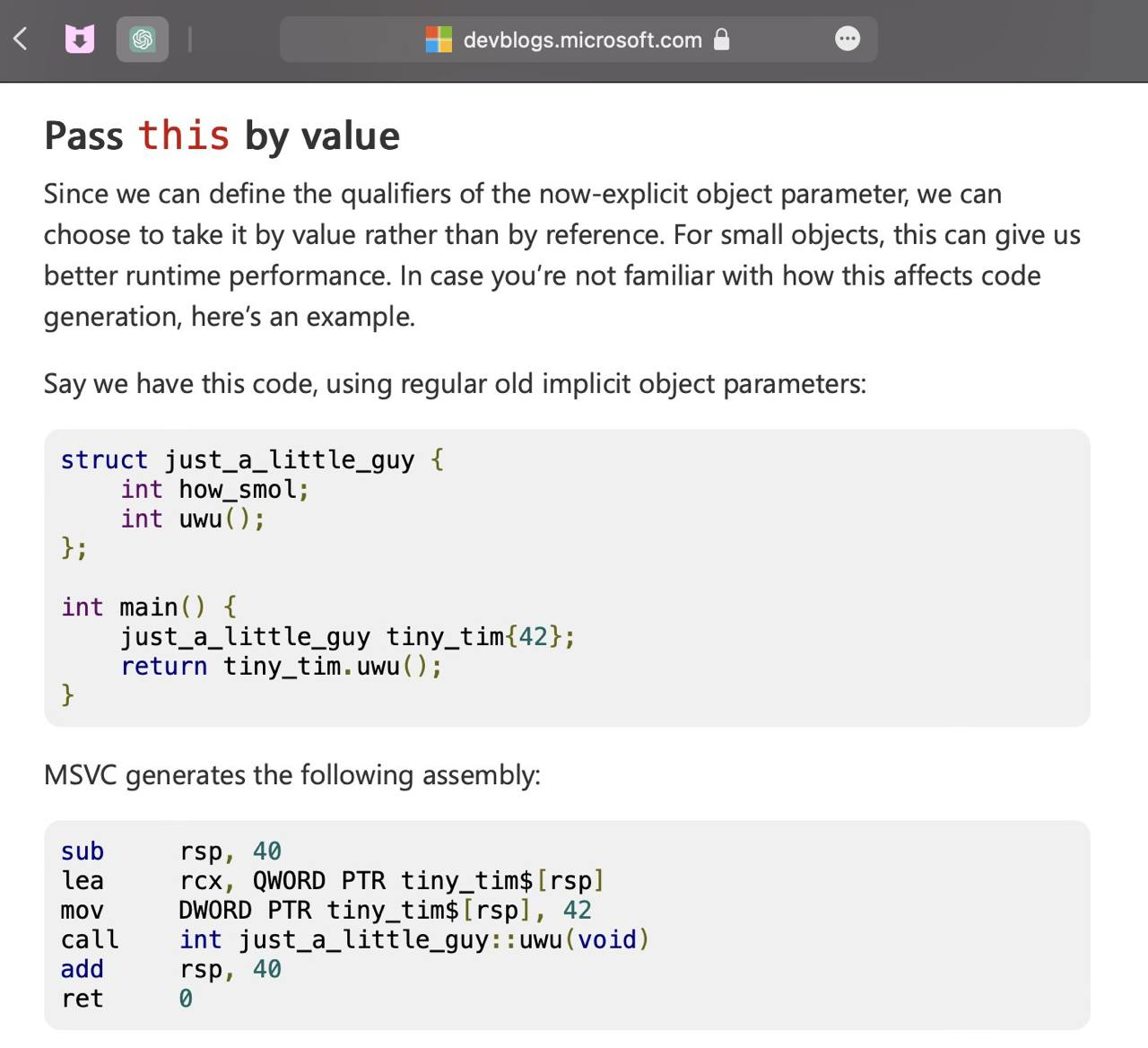This screenshot has height=1048, width=1148.
Task: Click the paragraph starting "Say we have"
Action: (x=455, y=384)
